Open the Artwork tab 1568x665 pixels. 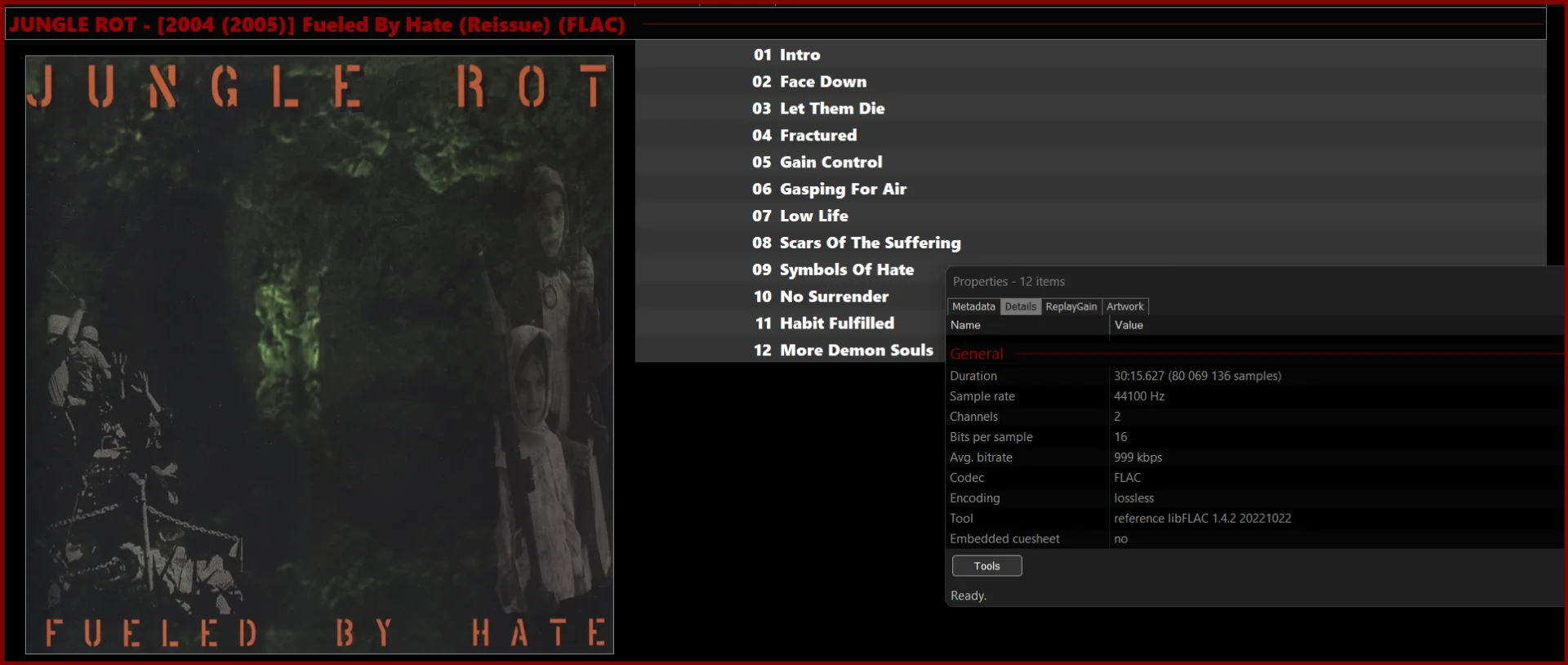[1125, 306]
